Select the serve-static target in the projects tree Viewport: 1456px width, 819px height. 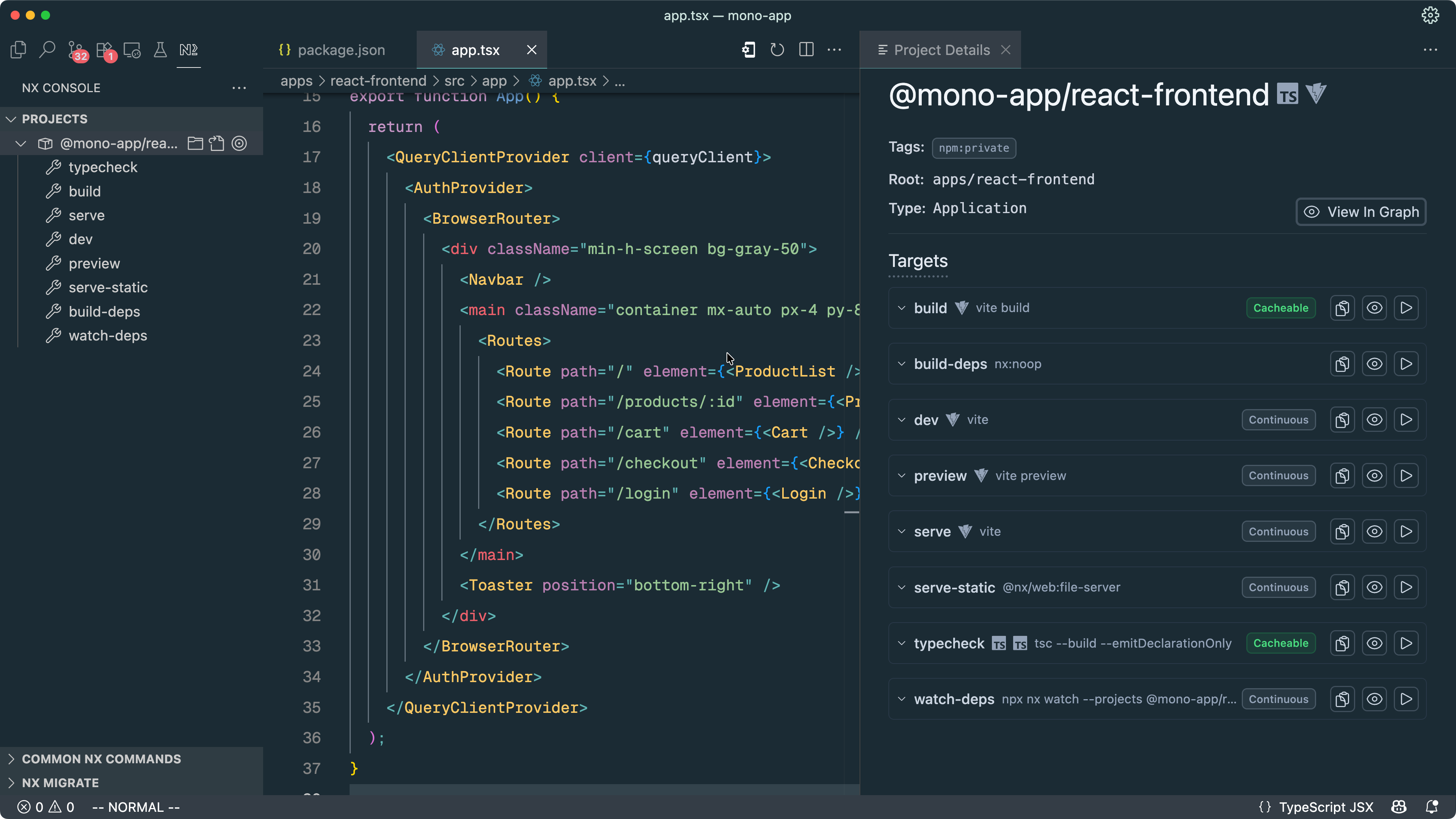point(108,288)
